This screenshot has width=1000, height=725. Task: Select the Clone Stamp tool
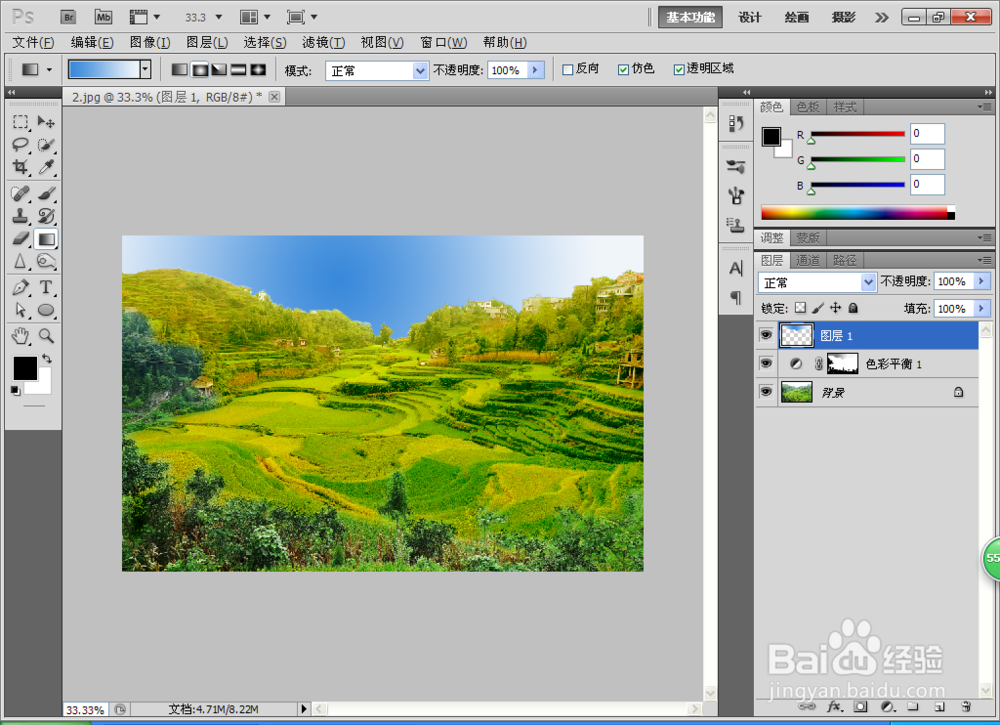point(20,216)
